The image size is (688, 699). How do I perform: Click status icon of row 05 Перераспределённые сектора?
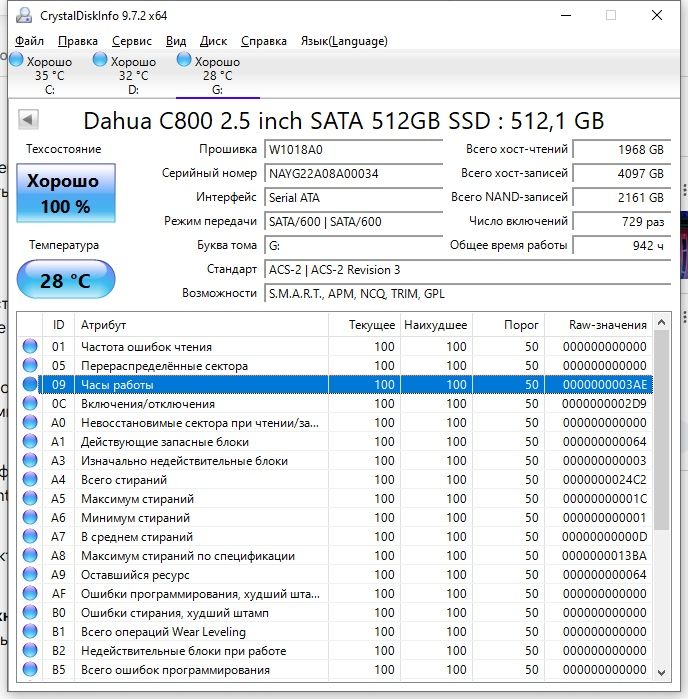30,365
